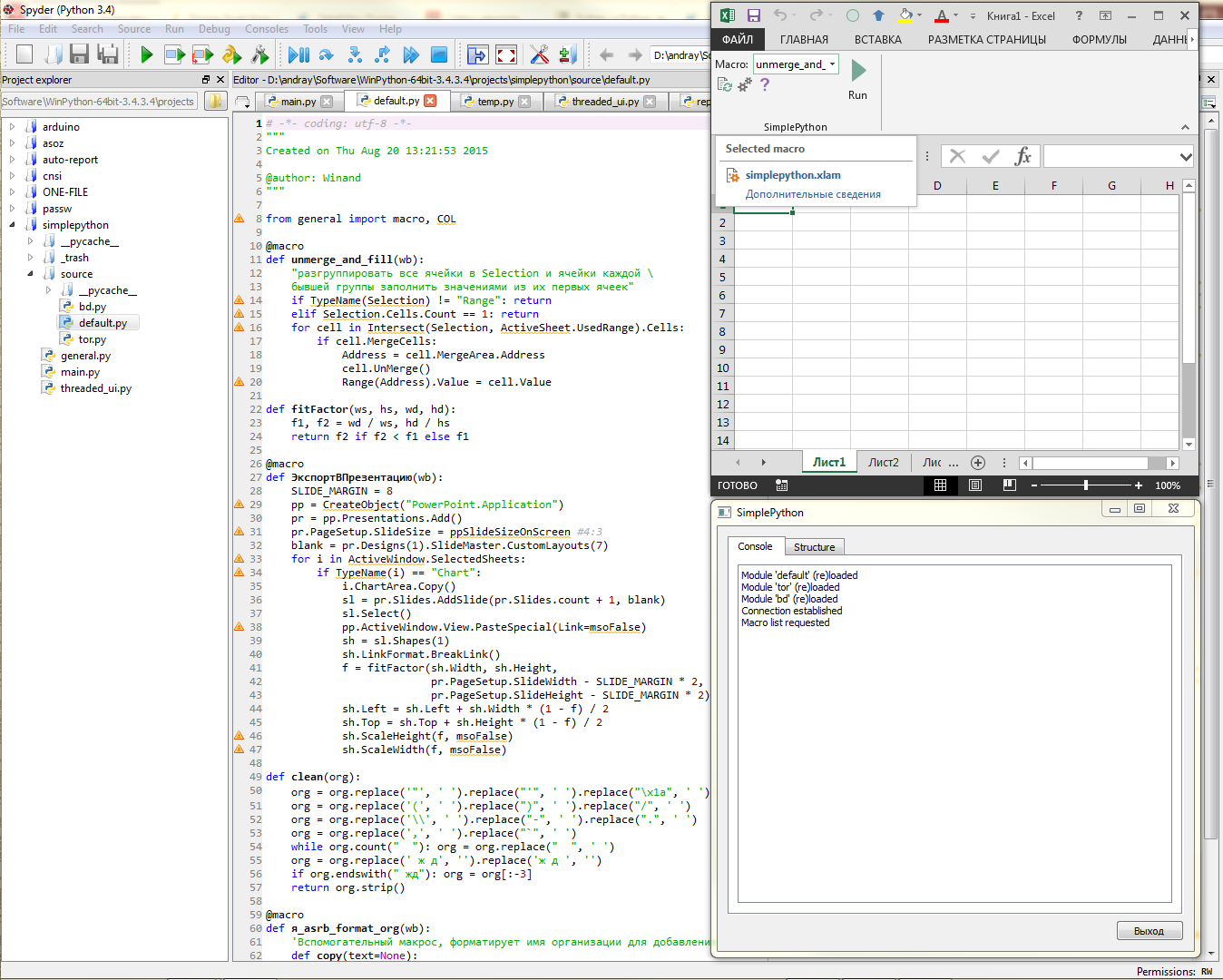Image resolution: width=1223 pixels, height=980 pixels.
Task: Enable Page Break Preview view in Excel
Action: tap(1009, 485)
